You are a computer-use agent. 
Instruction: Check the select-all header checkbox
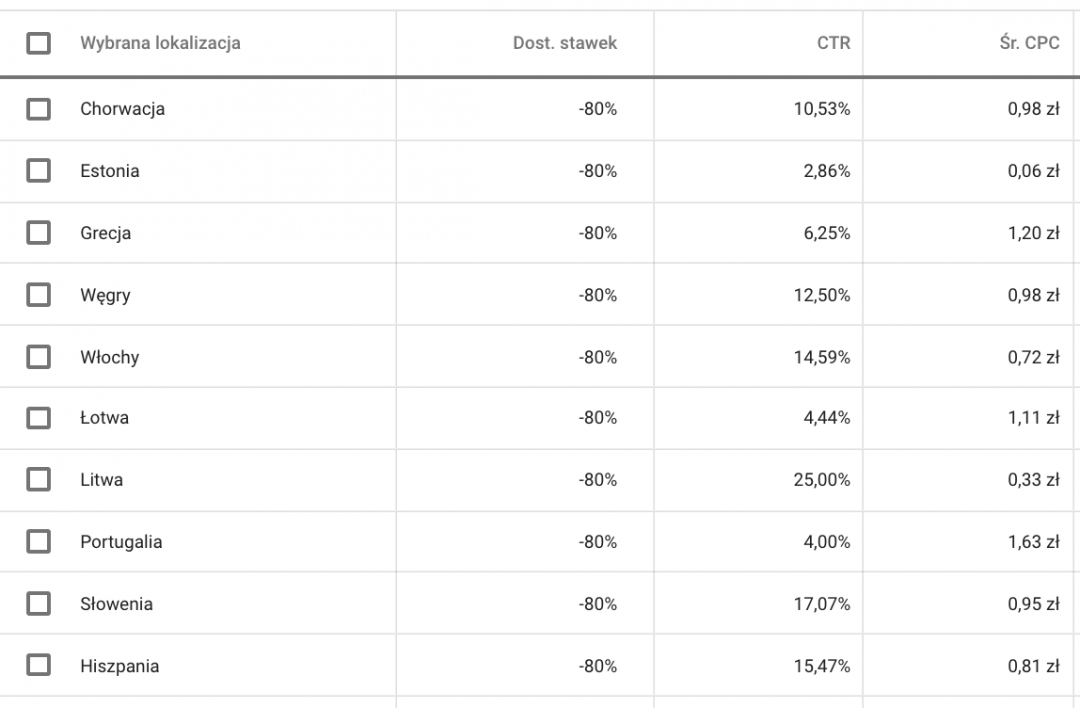[38, 43]
